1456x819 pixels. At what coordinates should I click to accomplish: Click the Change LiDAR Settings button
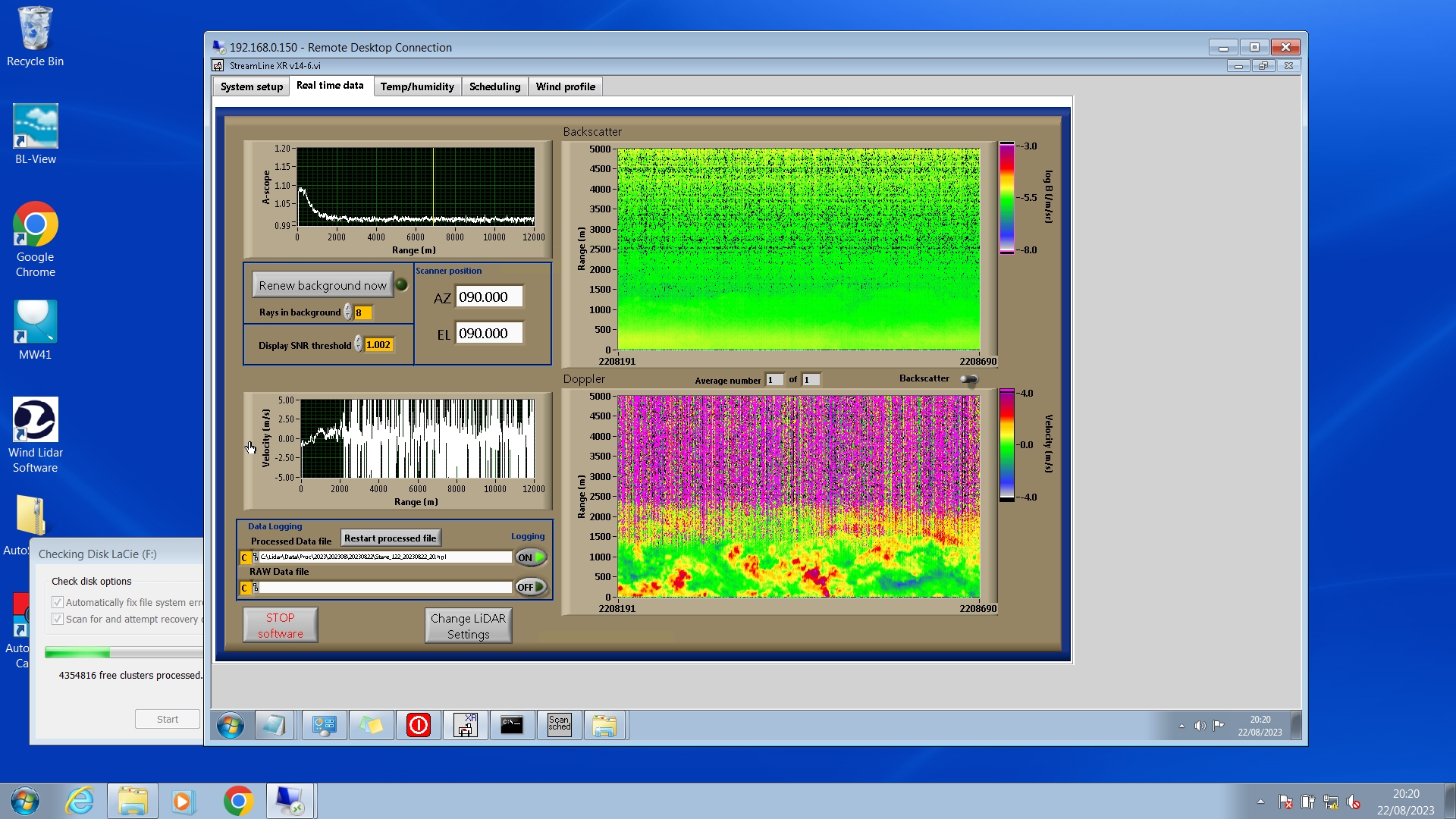(468, 626)
